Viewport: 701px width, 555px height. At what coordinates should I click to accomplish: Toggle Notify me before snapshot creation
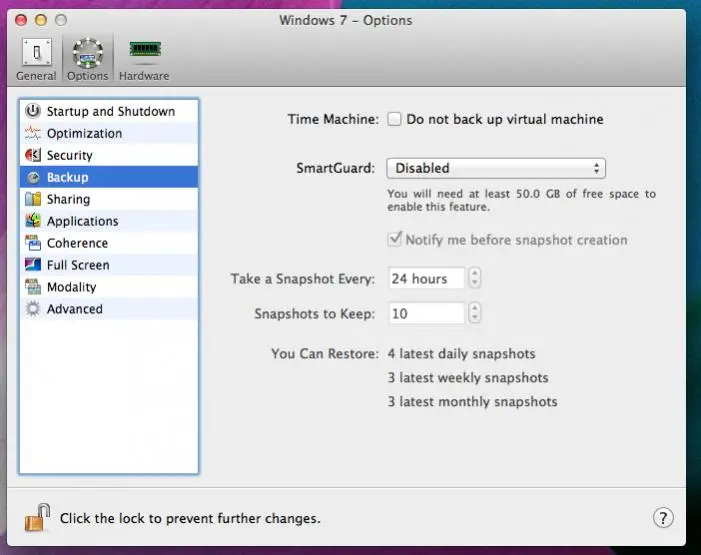pos(395,240)
